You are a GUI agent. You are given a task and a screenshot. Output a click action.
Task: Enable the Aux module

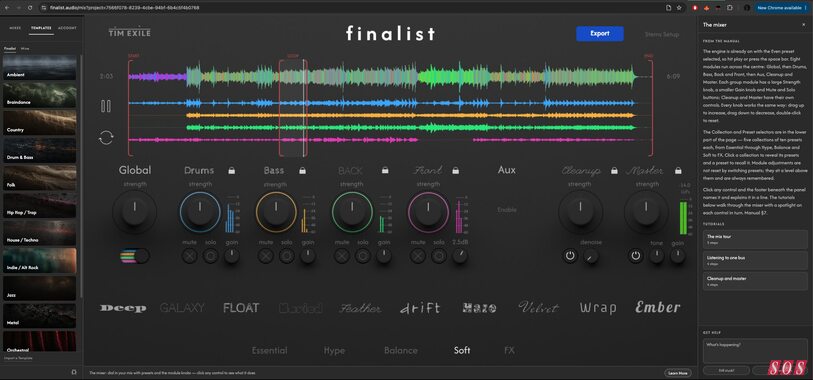[507, 210]
